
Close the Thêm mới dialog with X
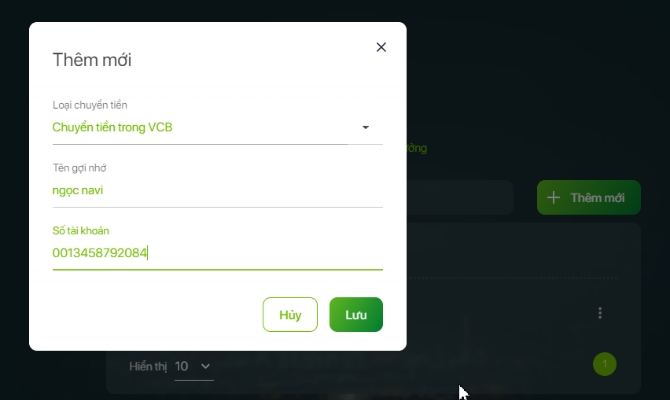click(381, 47)
